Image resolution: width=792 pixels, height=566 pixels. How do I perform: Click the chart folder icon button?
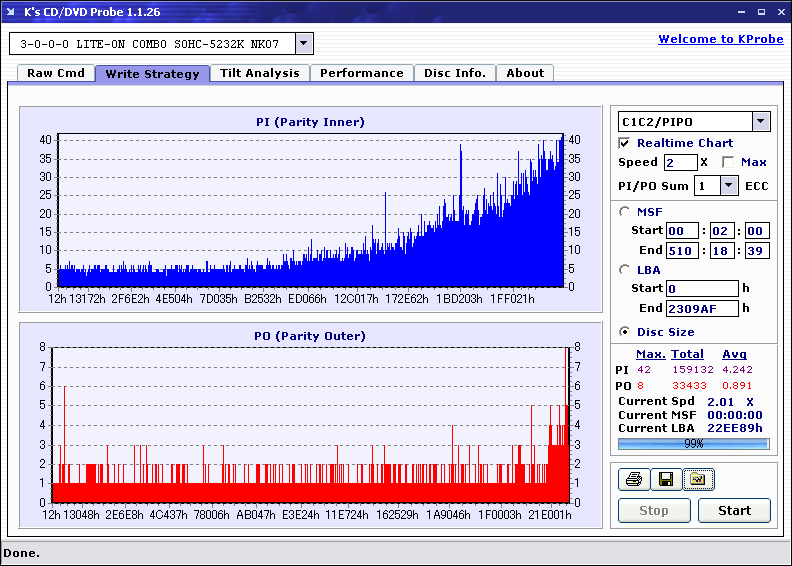click(698, 480)
